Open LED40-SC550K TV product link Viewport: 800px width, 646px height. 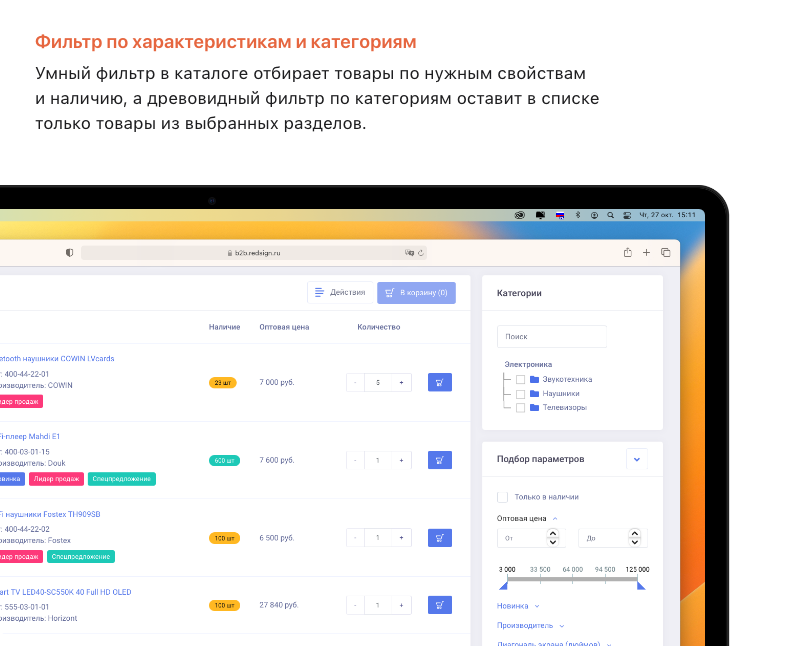click(x=65, y=592)
